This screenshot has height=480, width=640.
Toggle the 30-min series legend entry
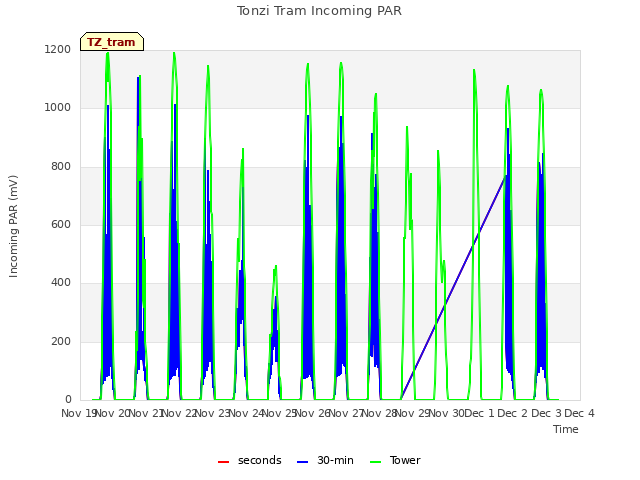(x=325, y=460)
